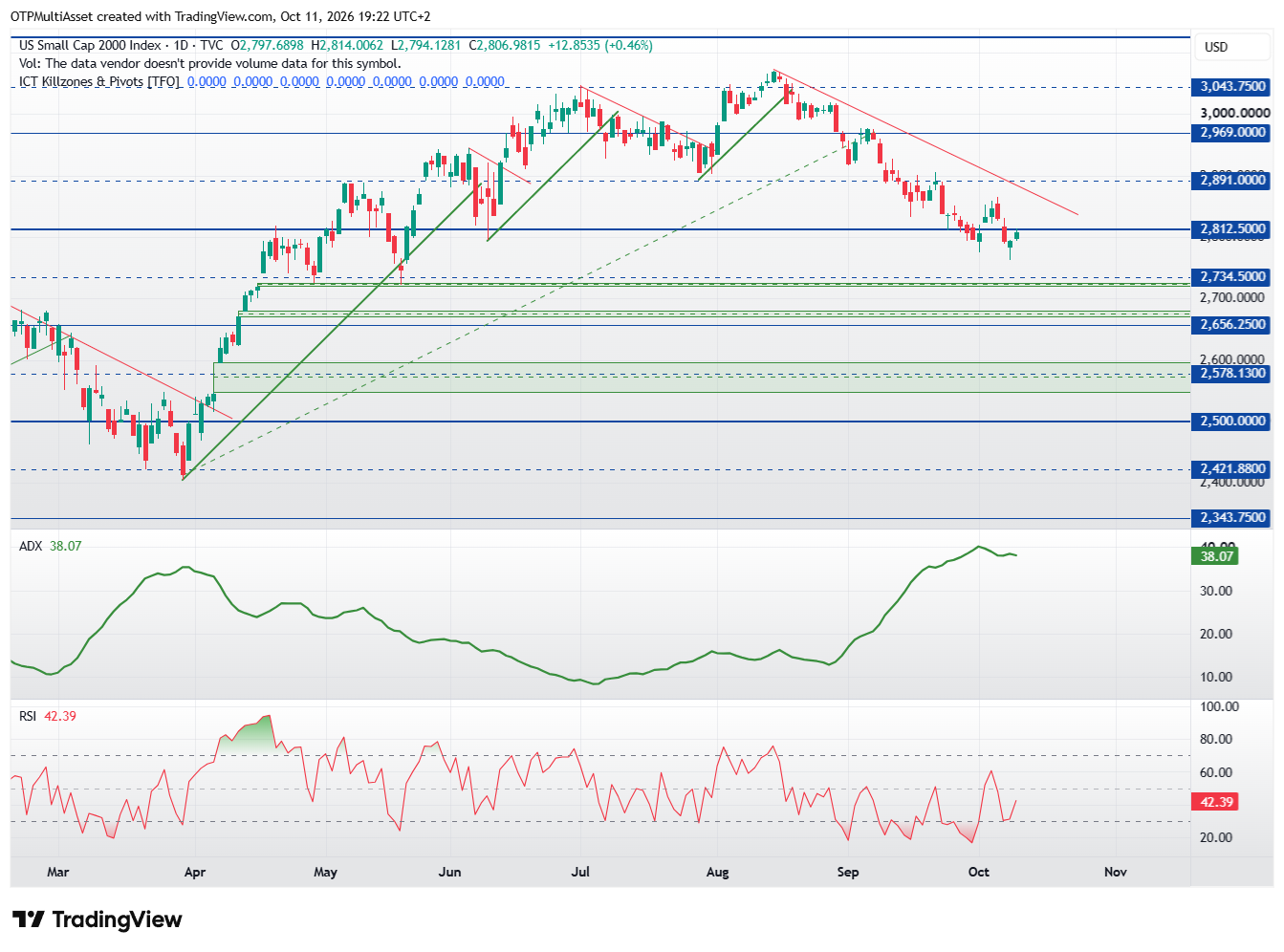Click the Vol data vendor notice text
The image size is (1284, 952).
pyautogui.click(x=209, y=63)
